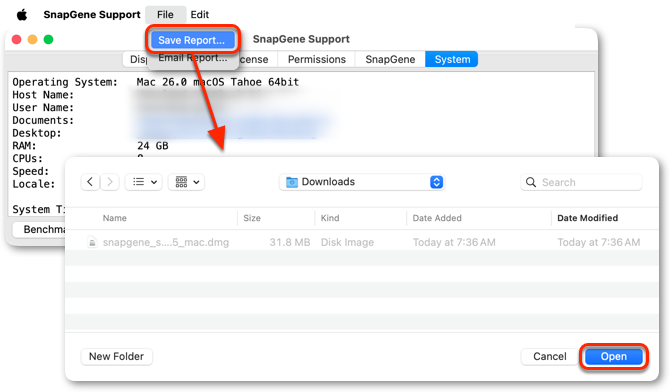670x392 pixels.
Task: Choose Save Report… from File menu
Action: (x=193, y=40)
